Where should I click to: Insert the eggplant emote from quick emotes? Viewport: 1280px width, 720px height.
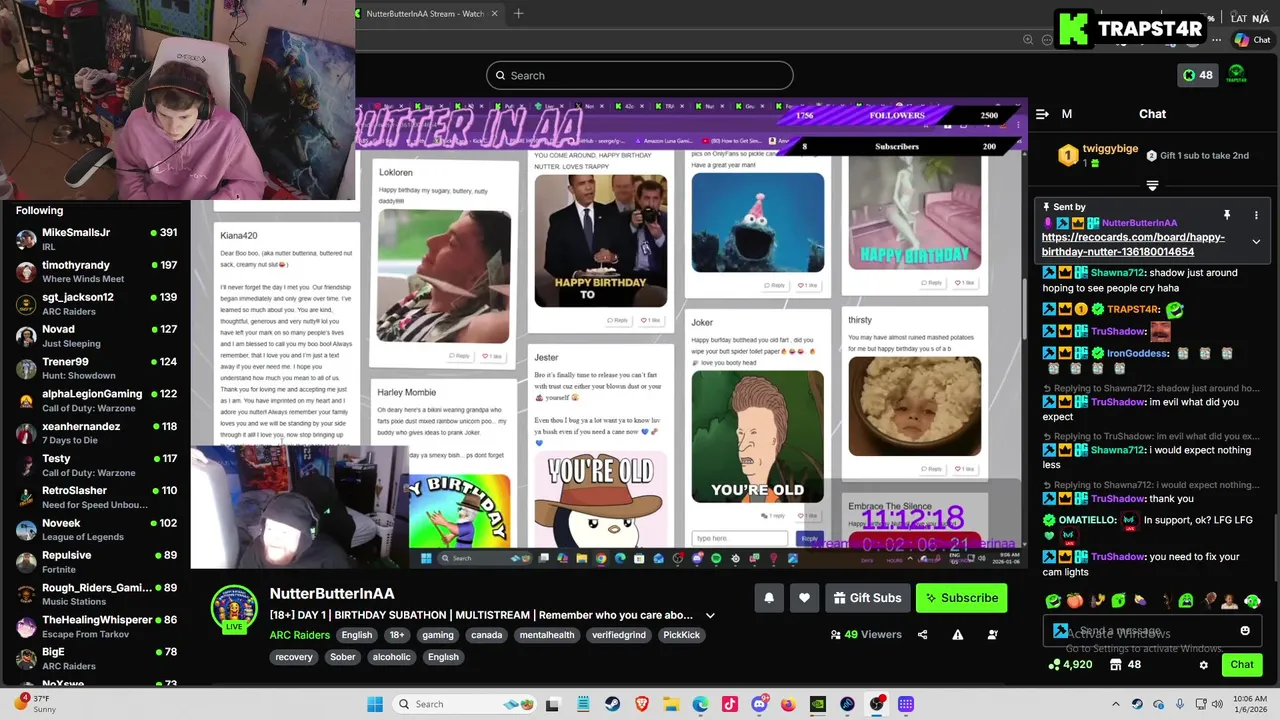pyautogui.click(x=1140, y=601)
